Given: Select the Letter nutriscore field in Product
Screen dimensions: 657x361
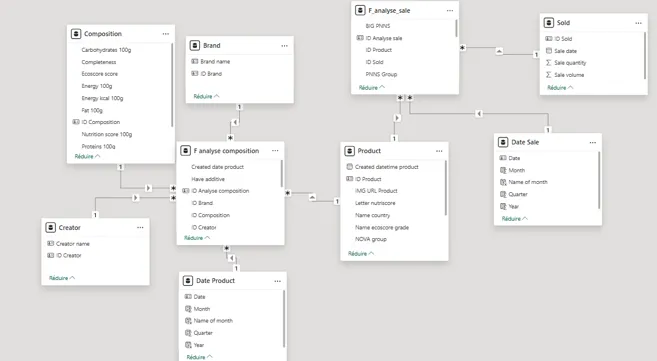Looking at the screenshot, I should tap(375, 203).
